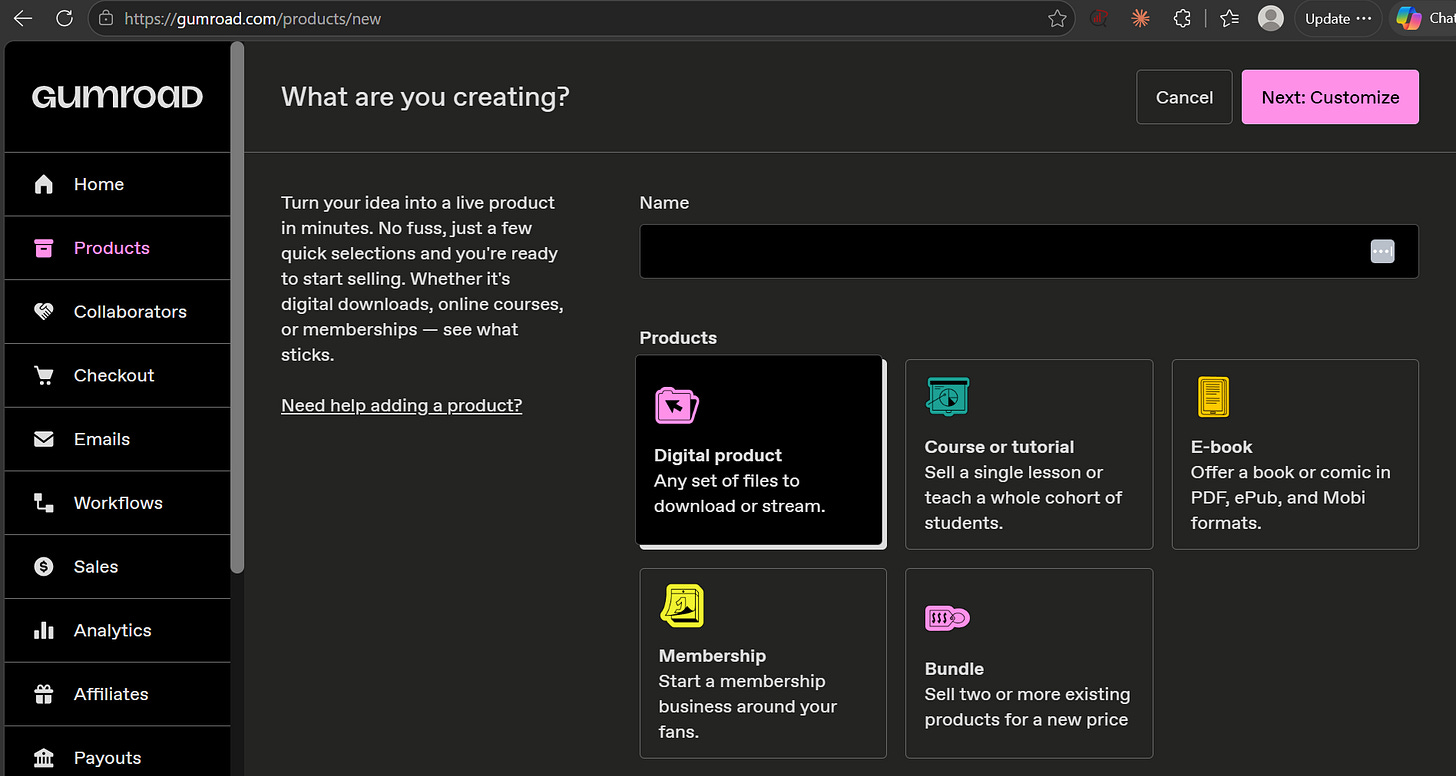The width and height of the screenshot is (1456, 776).
Task: Click the Collaborators handshake icon
Action: coord(44,312)
